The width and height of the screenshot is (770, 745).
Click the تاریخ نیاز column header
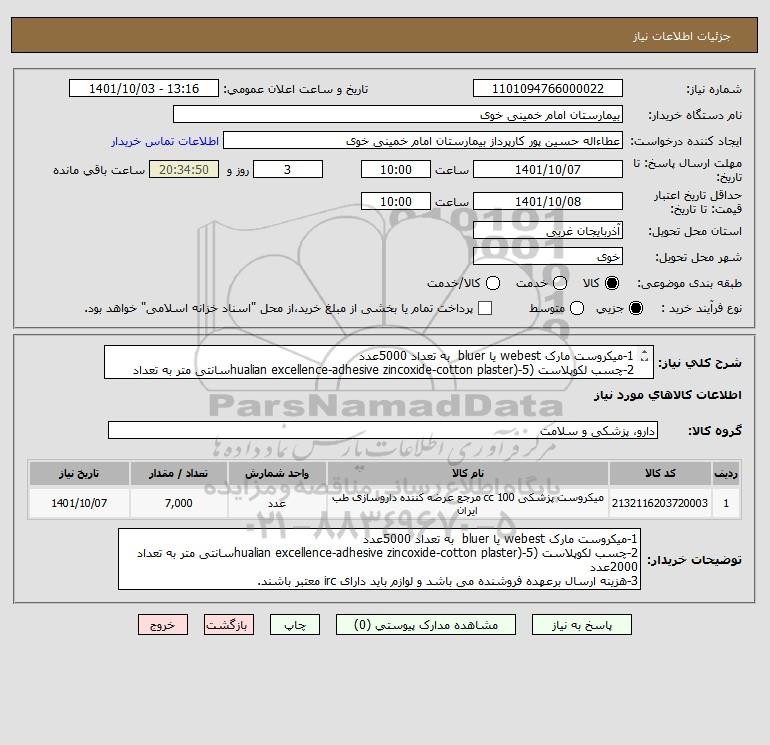click(79, 473)
